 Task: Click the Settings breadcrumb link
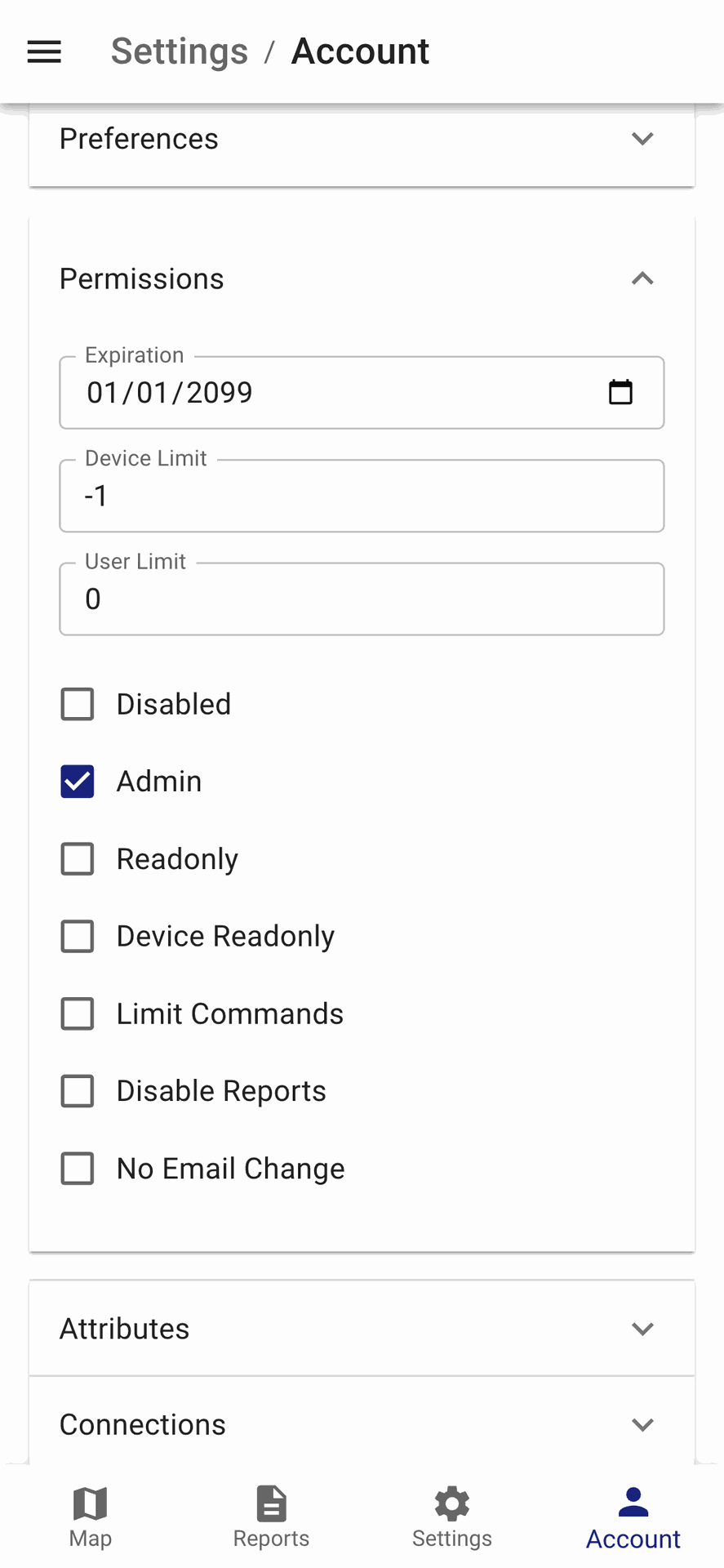(180, 51)
